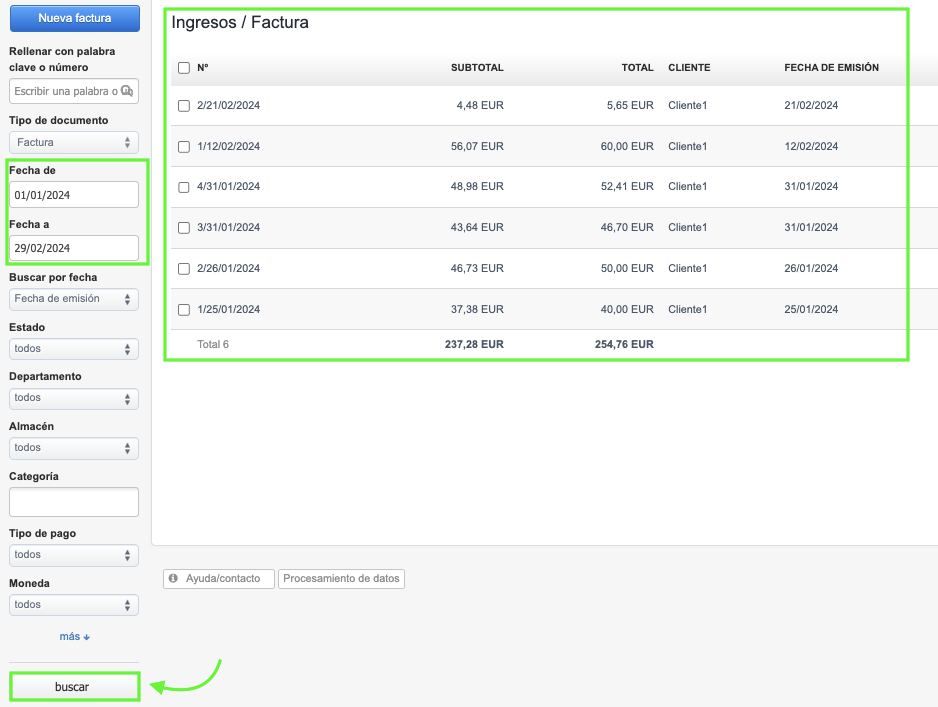The width and height of the screenshot is (938, 707).
Task: Click the Fecha de date field
Action: pyautogui.click(x=74, y=195)
